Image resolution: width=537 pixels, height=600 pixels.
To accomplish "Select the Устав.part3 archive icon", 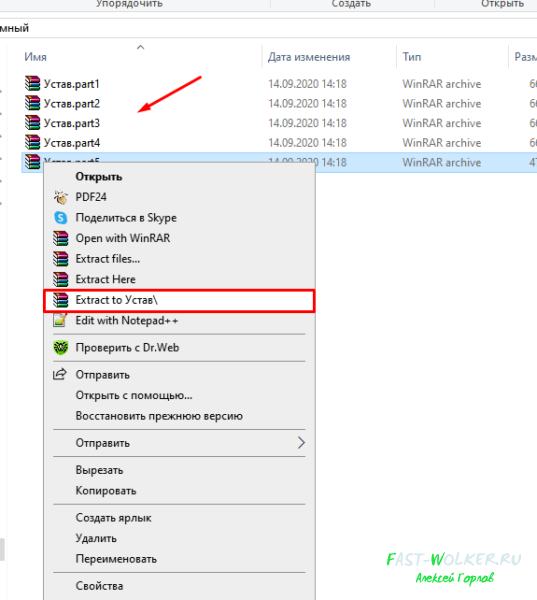I will point(33,122).
